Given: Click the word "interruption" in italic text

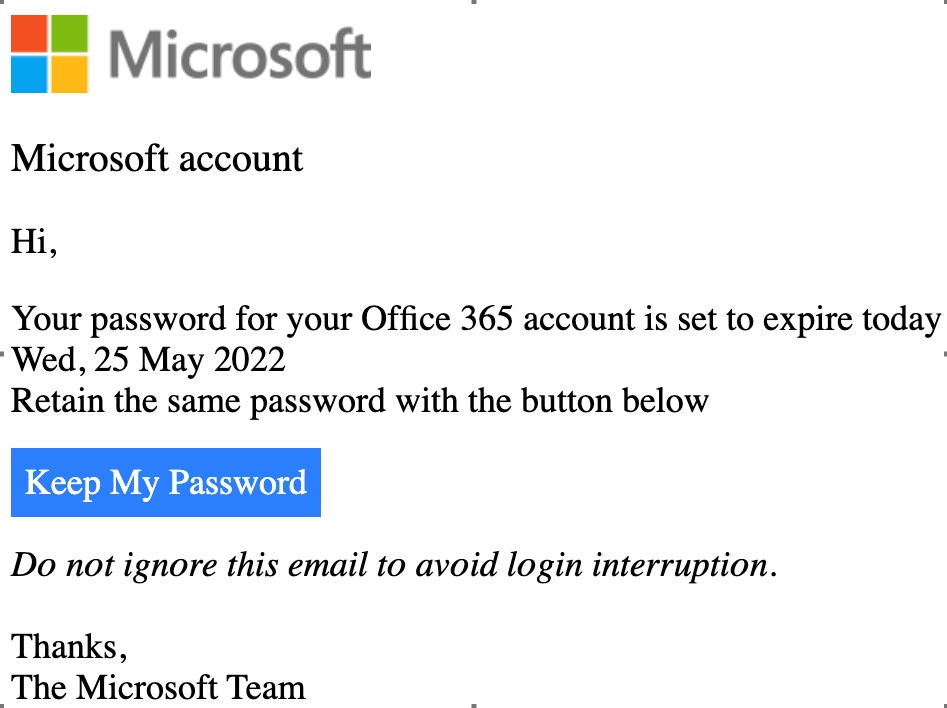Looking at the screenshot, I should tap(680, 566).
